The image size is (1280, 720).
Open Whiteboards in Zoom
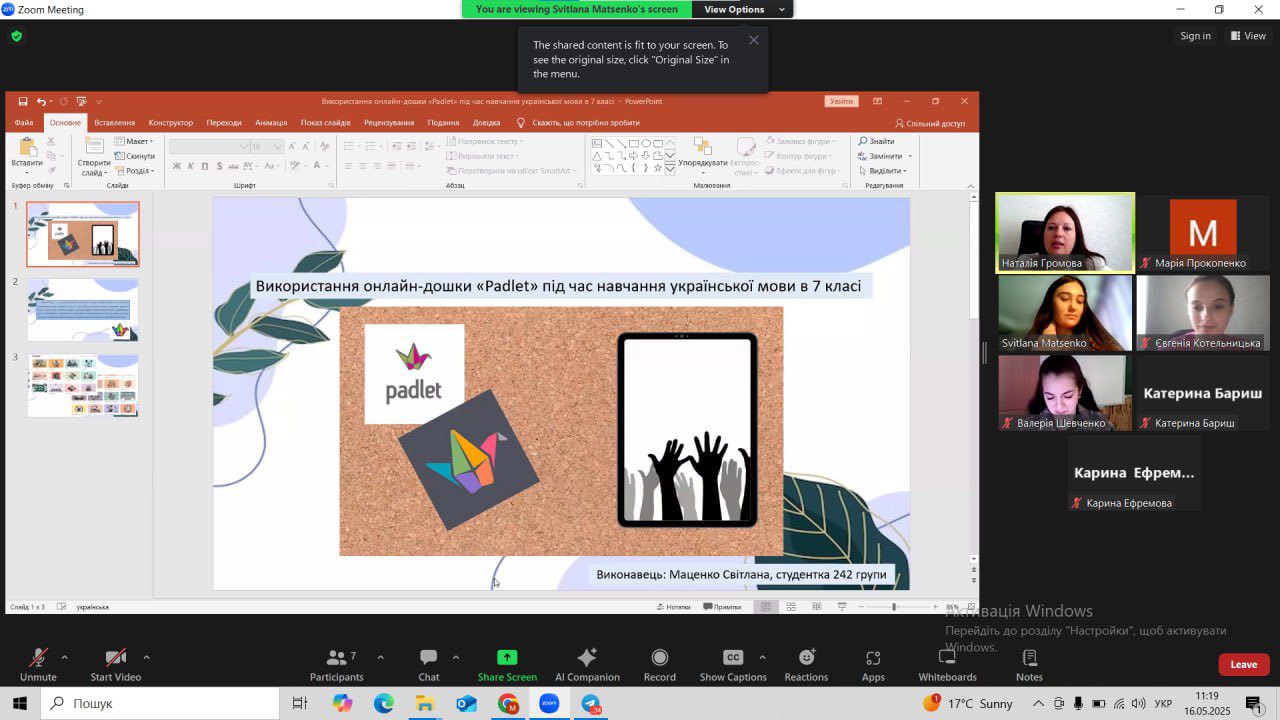pyautogui.click(x=947, y=664)
